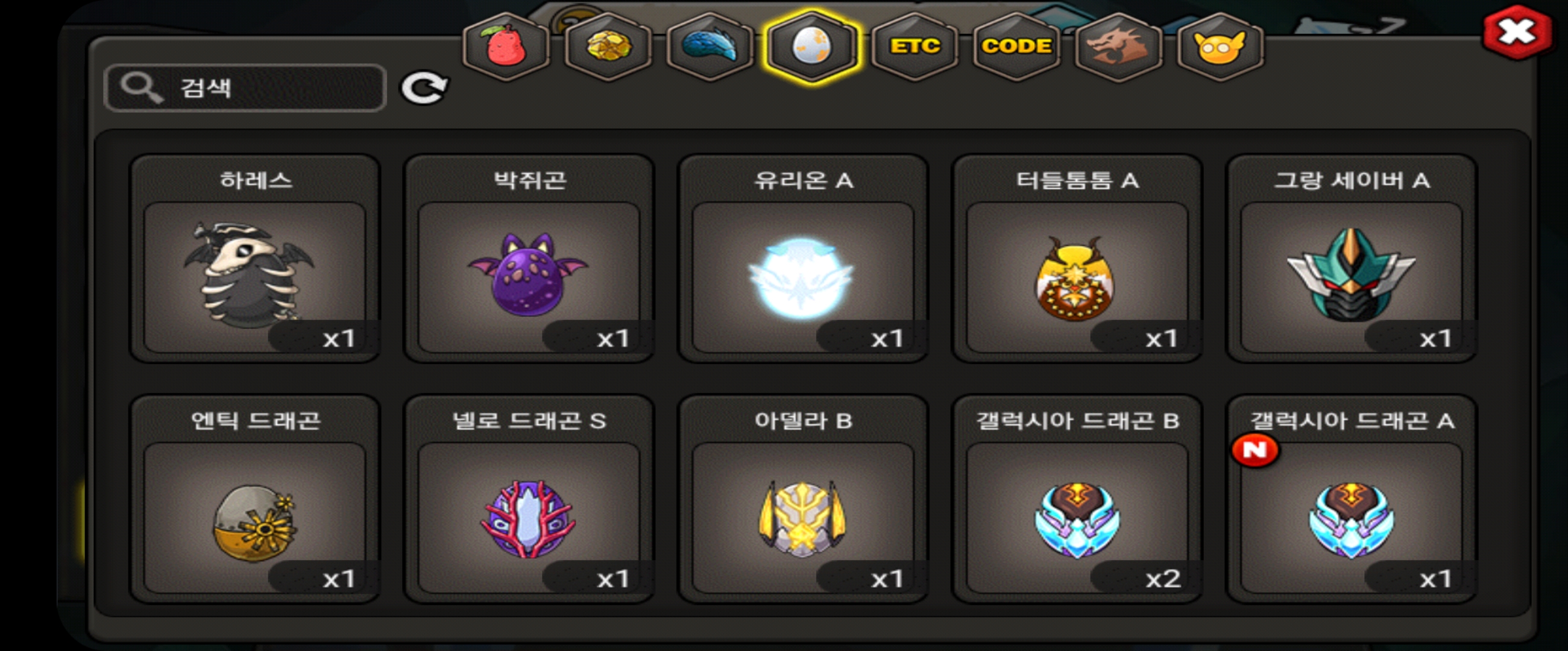Open the brown dragon head tab

[x=1119, y=47]
